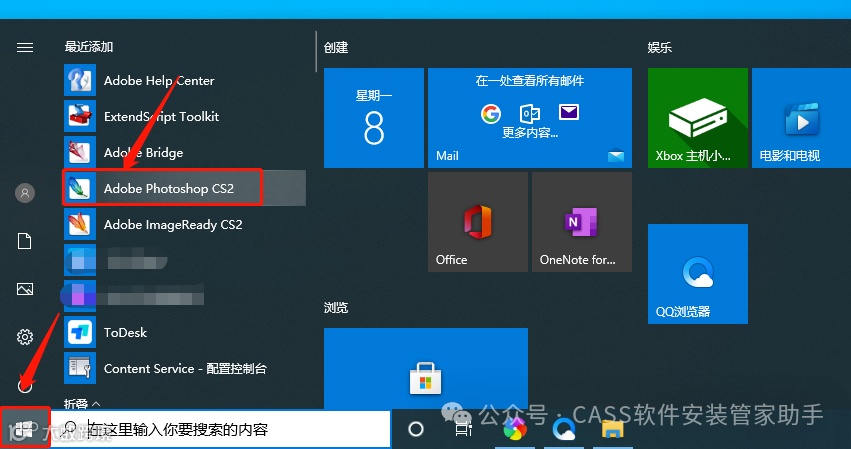Open Content Service configuration console icon
851x449 pixels.
(80, 368)
